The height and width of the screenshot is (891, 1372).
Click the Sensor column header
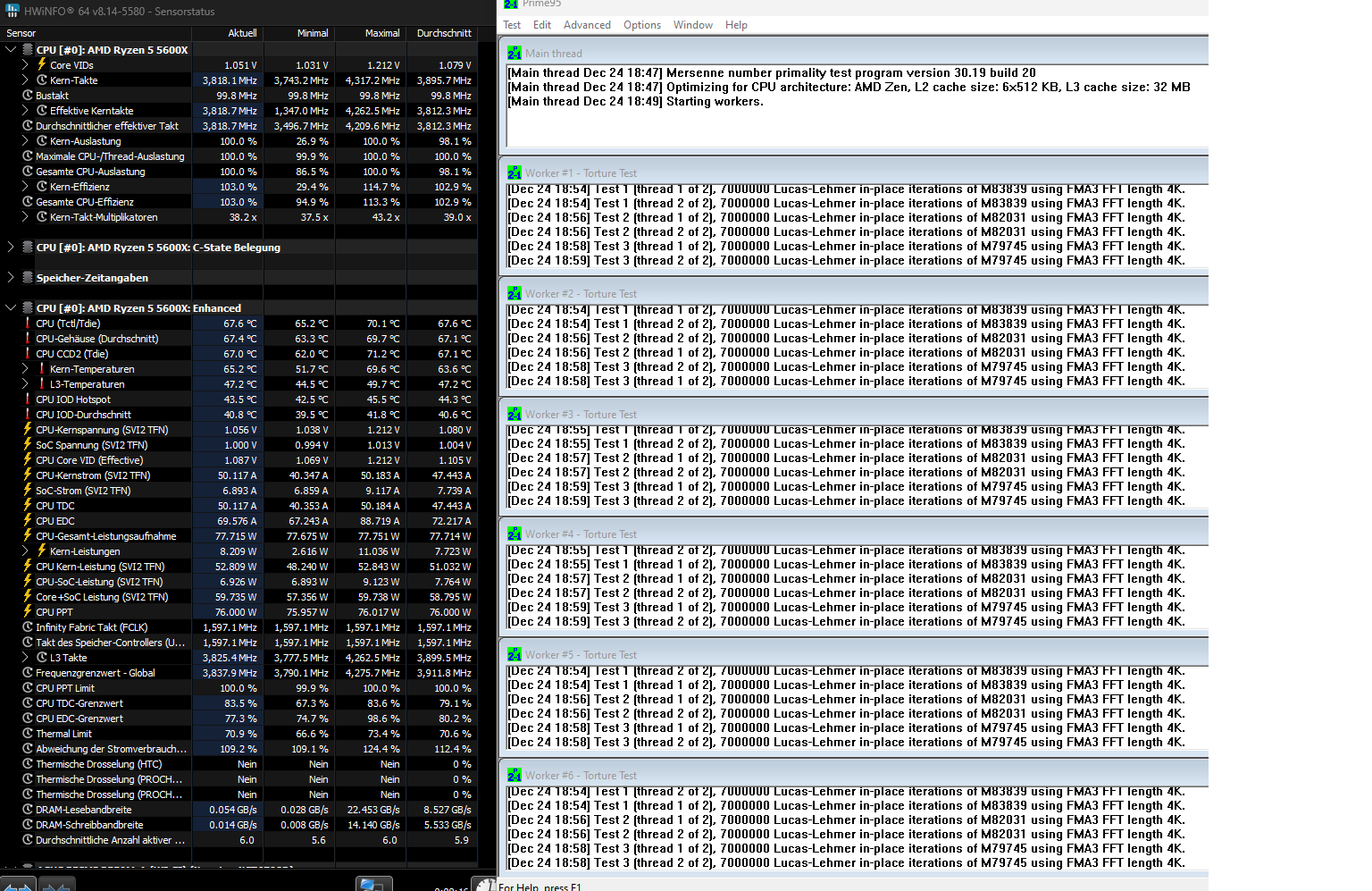(96, 33)
